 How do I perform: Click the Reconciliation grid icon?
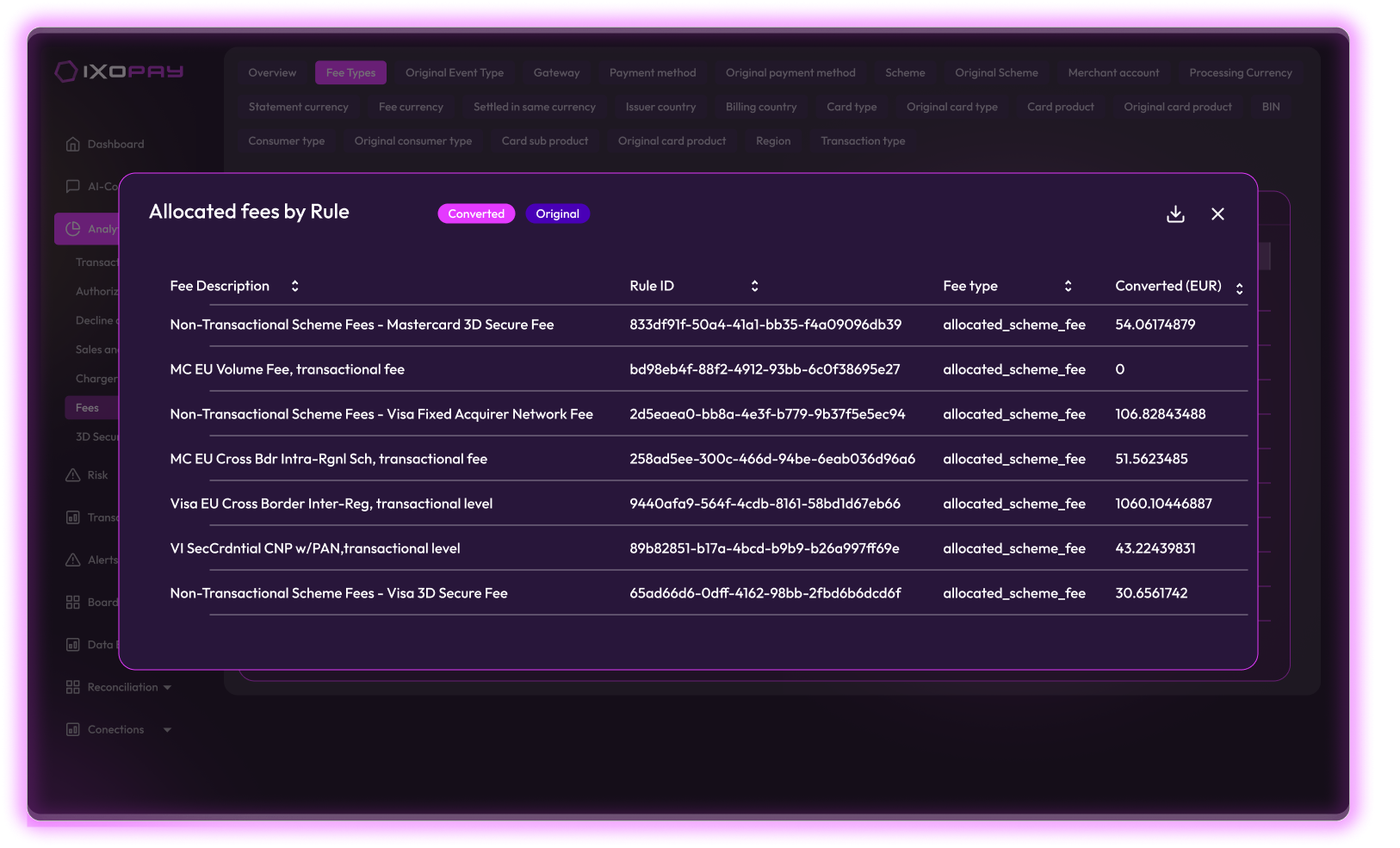[73, 687]
